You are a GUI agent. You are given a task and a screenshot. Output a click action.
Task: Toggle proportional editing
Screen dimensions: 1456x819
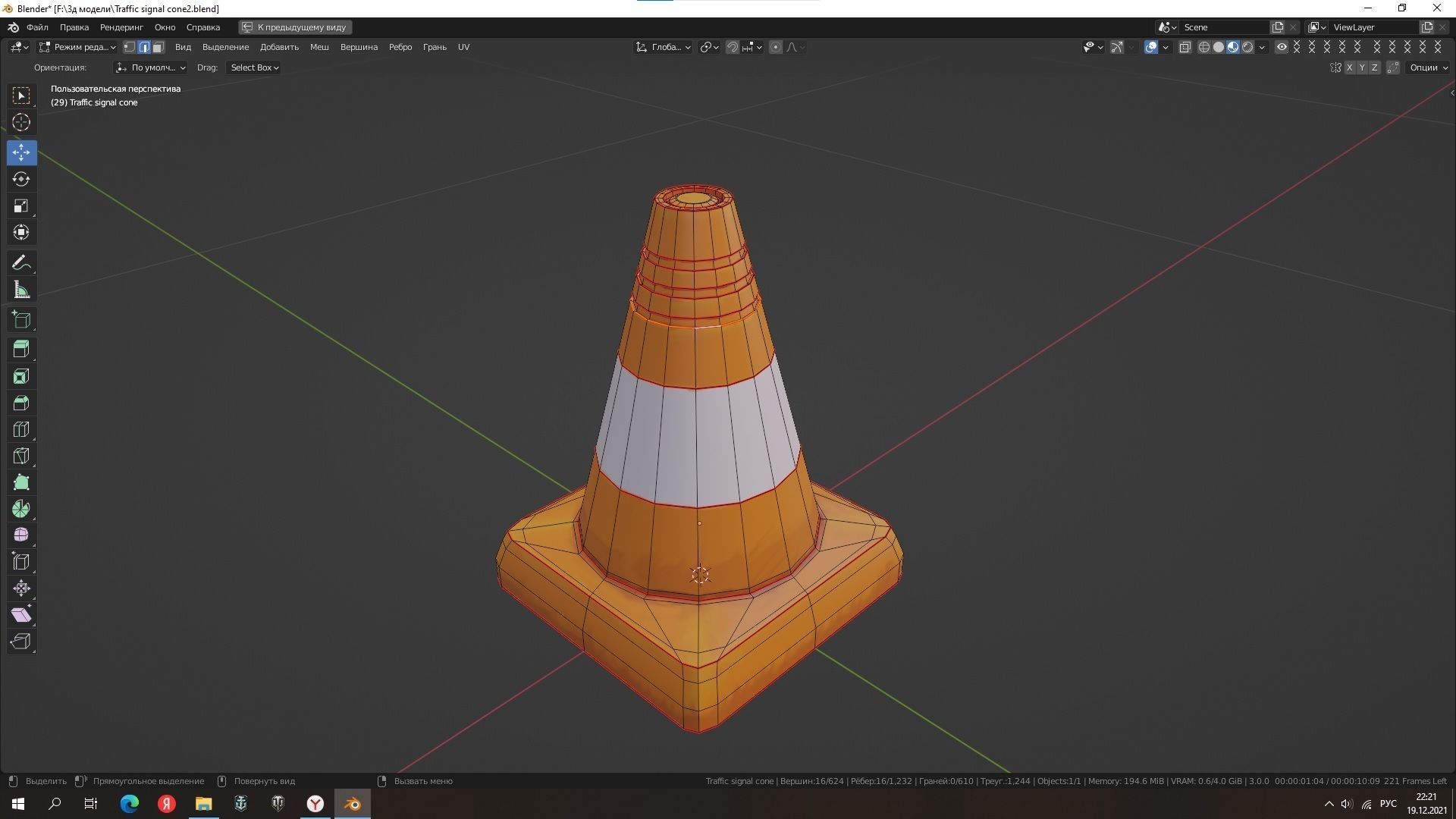775,47
